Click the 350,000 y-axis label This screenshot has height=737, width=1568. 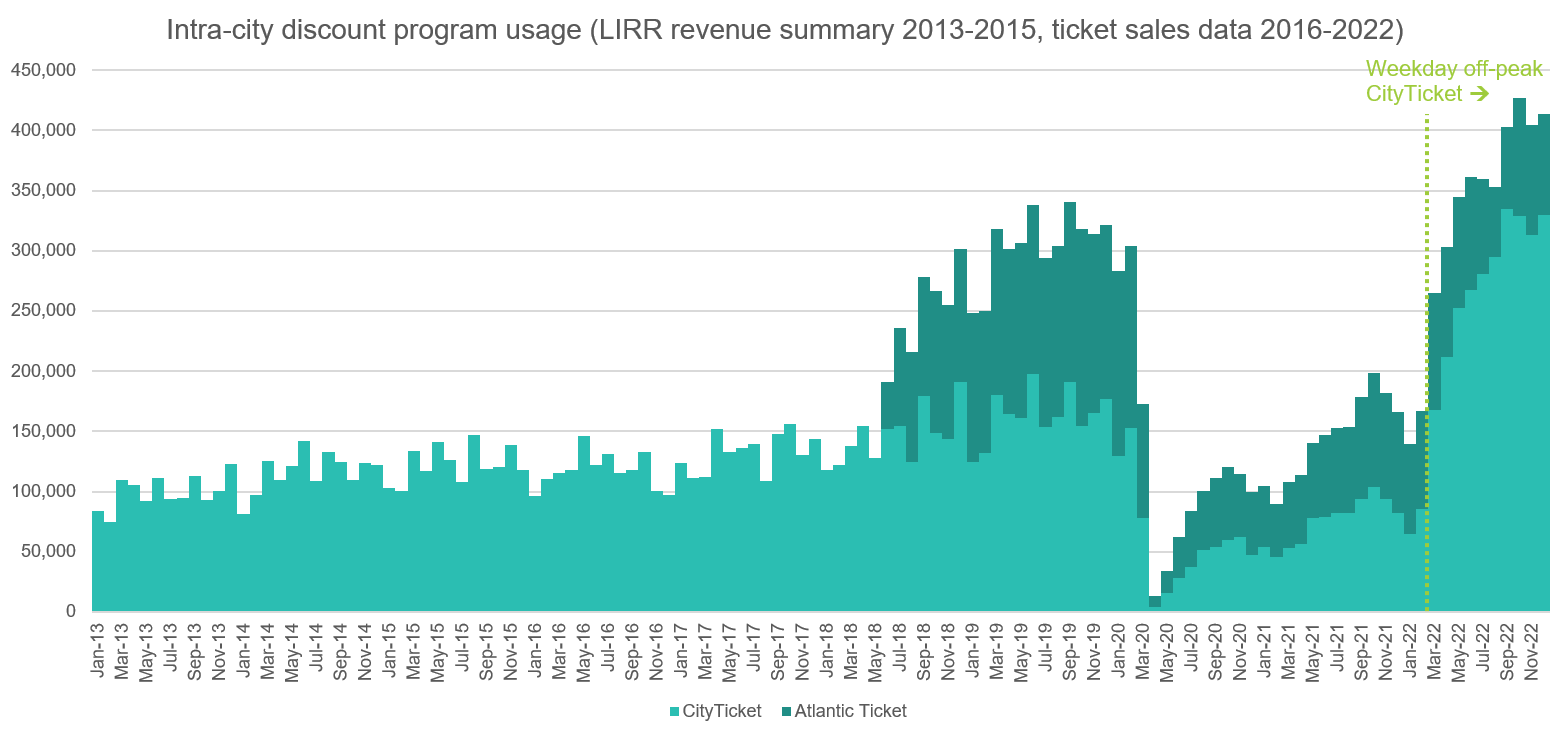click(44, 190)
